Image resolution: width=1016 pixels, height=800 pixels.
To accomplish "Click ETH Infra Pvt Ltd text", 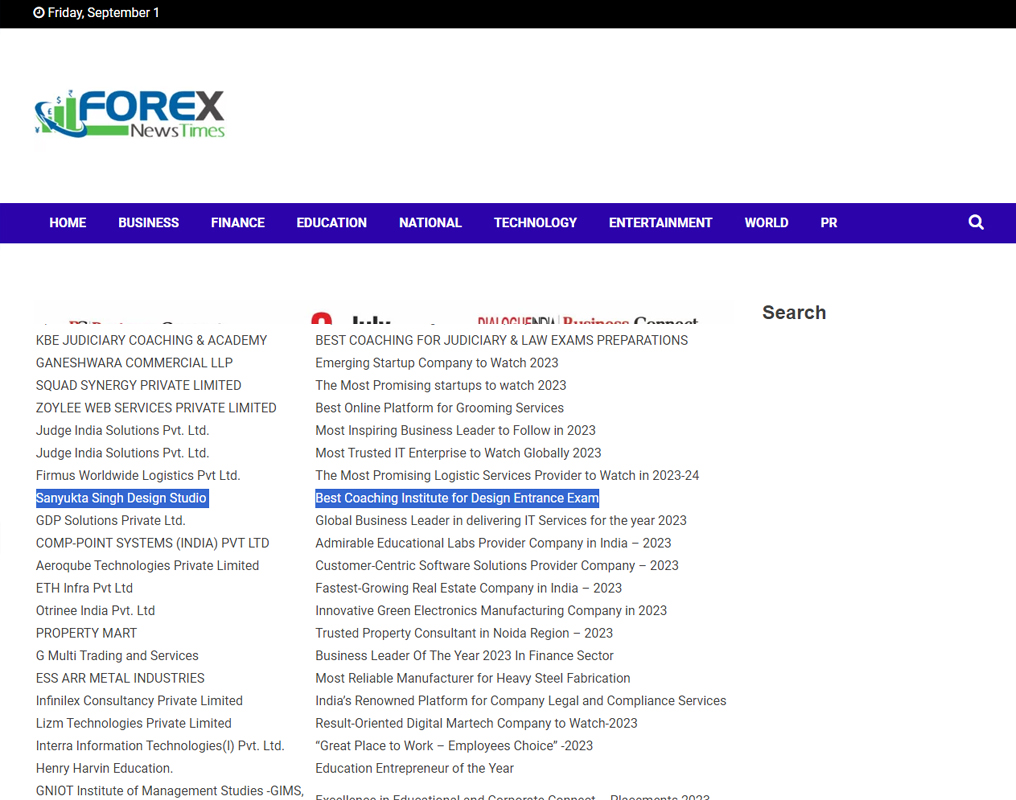I will (84, 588).
